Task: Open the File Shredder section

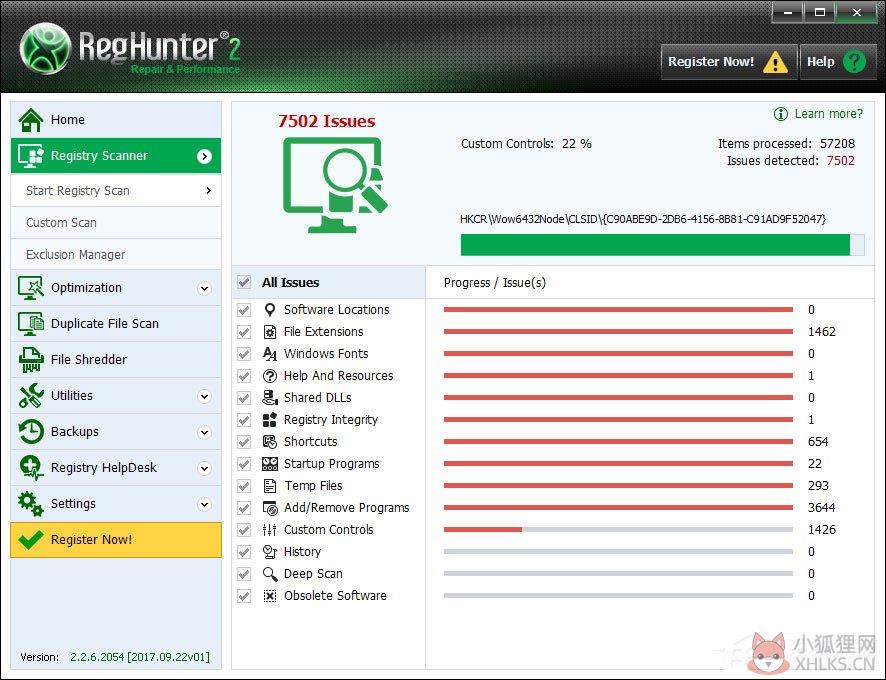Action: (x=116, y=360)
